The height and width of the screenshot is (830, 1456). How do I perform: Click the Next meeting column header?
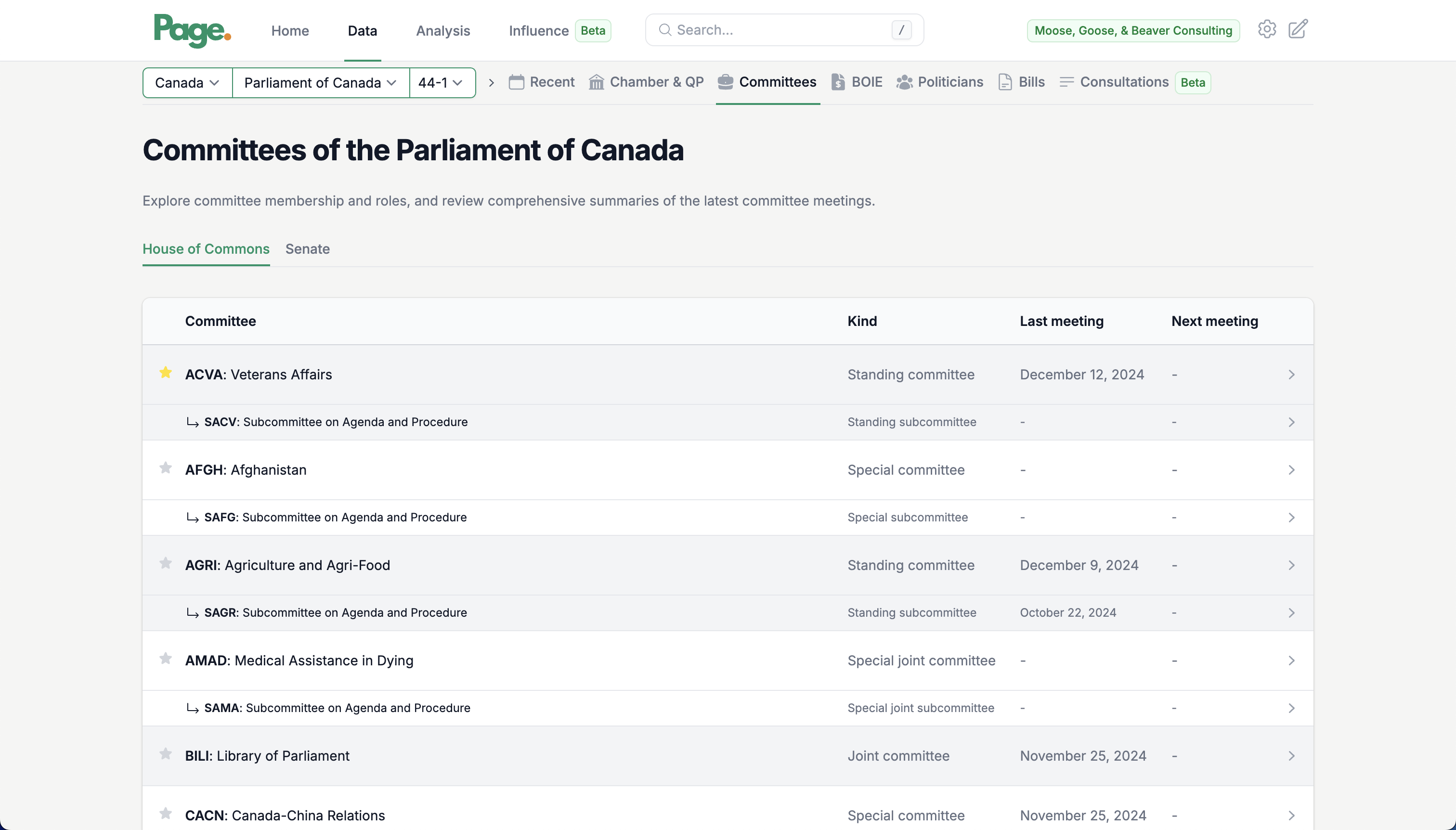1214,322
